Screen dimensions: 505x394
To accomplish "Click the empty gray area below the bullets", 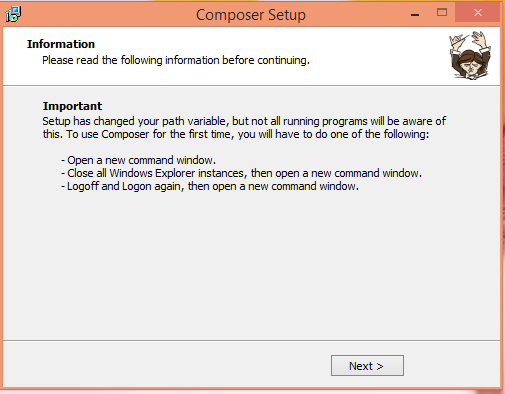I will [x=251, y=267].
